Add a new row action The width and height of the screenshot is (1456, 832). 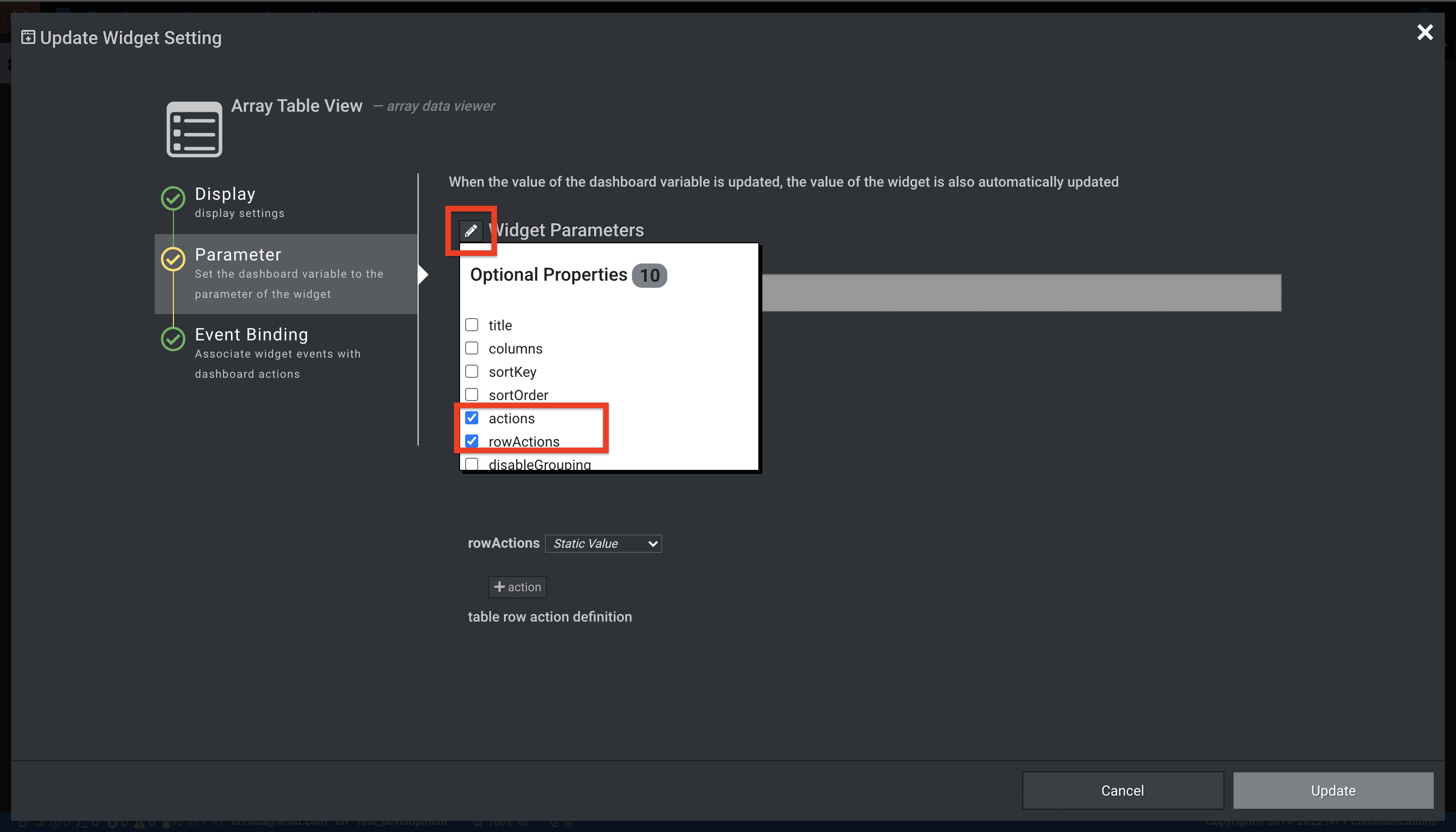click(x=518, y=587)
